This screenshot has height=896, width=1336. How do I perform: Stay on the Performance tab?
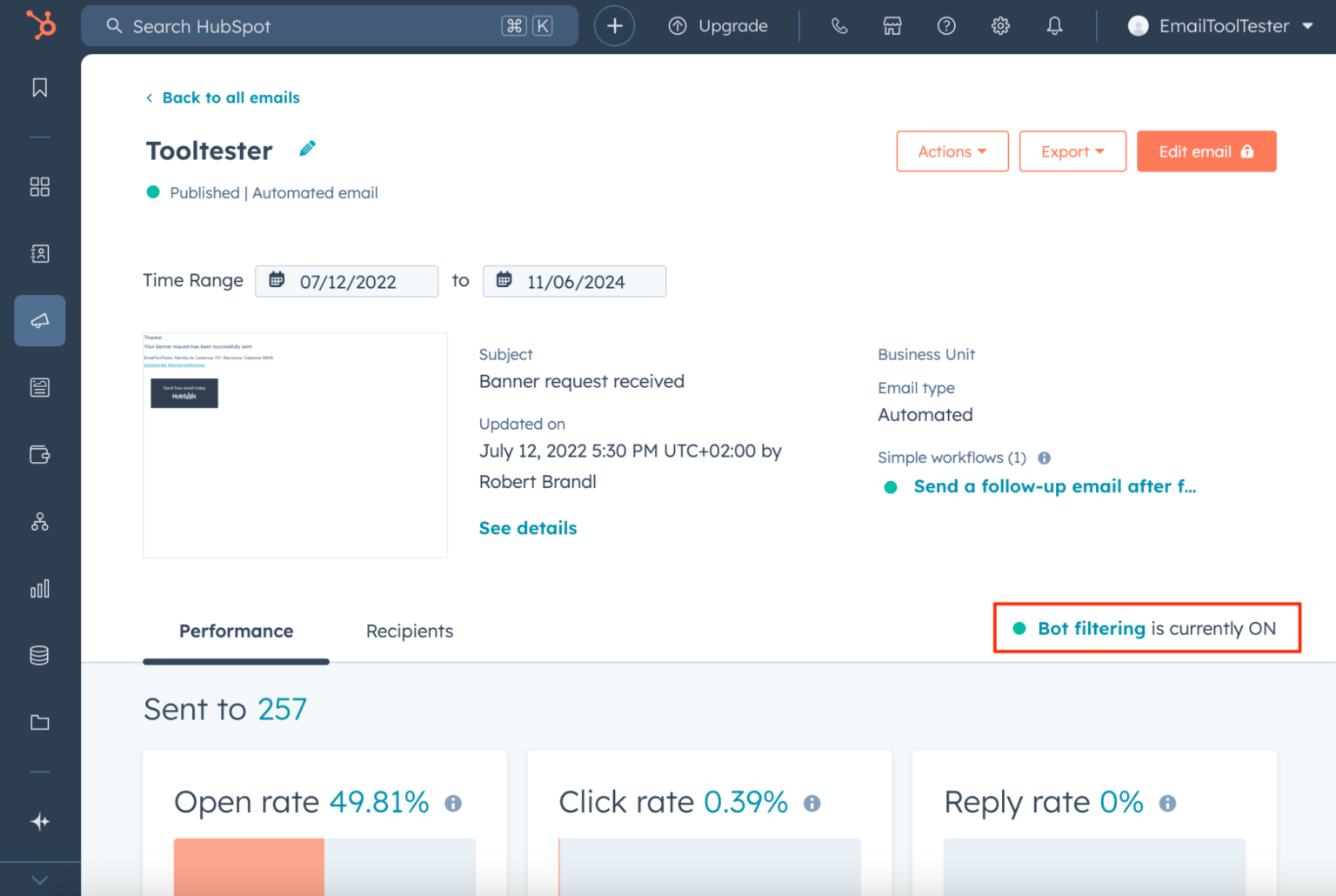(x=236, y=631)
